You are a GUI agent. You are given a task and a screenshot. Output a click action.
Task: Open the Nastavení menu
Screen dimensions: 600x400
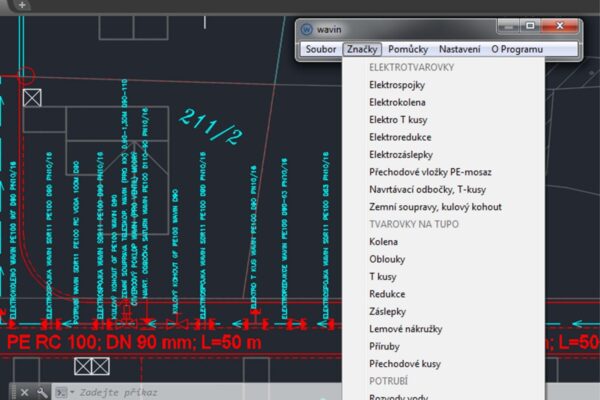click(x=459, y=49)
